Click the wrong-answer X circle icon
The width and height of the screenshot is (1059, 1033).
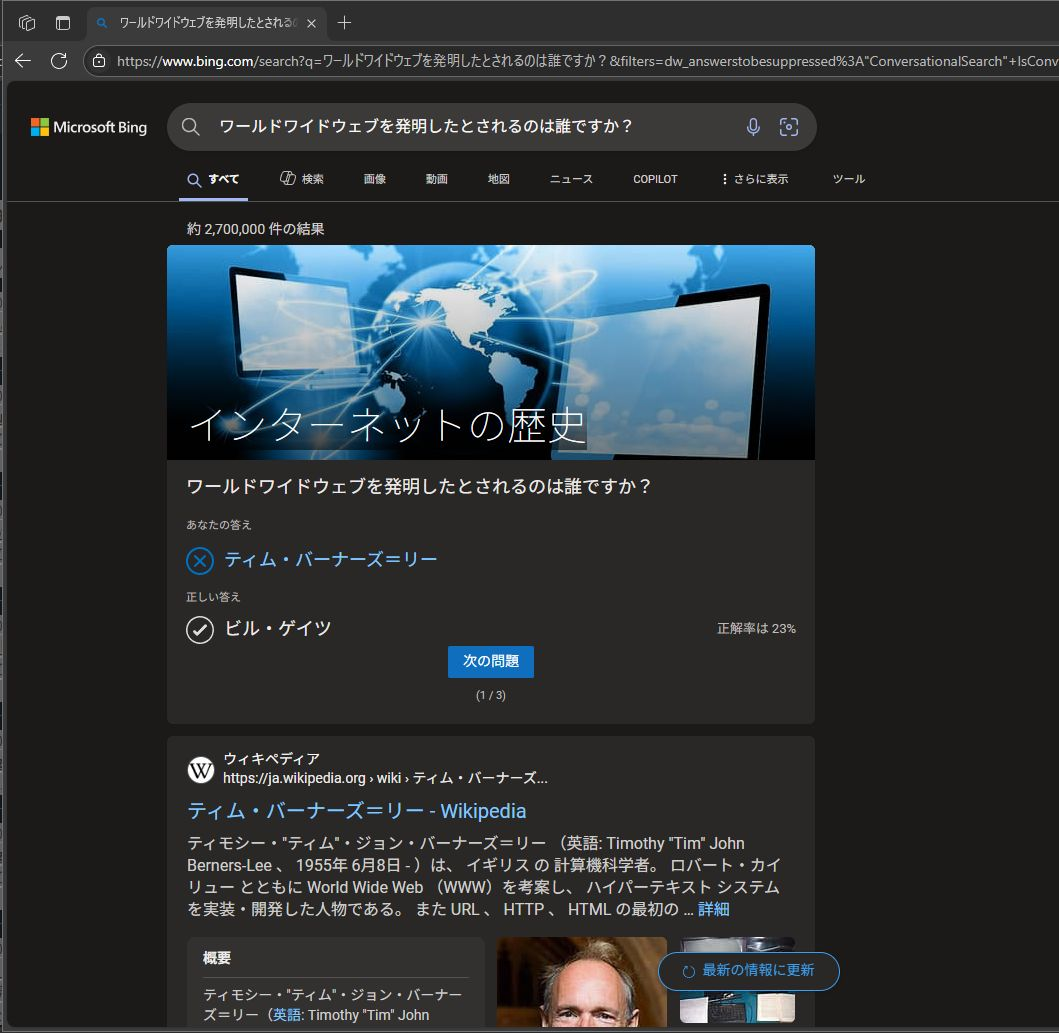pos(200,560)
